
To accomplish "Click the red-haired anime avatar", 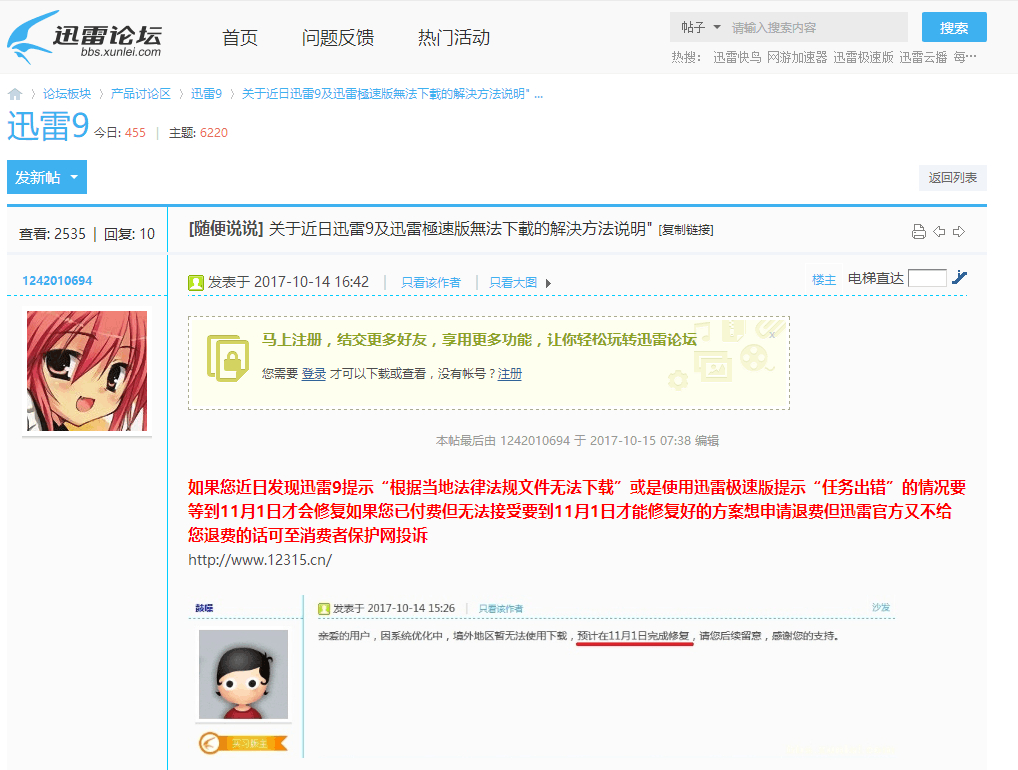I will point(87,371).
